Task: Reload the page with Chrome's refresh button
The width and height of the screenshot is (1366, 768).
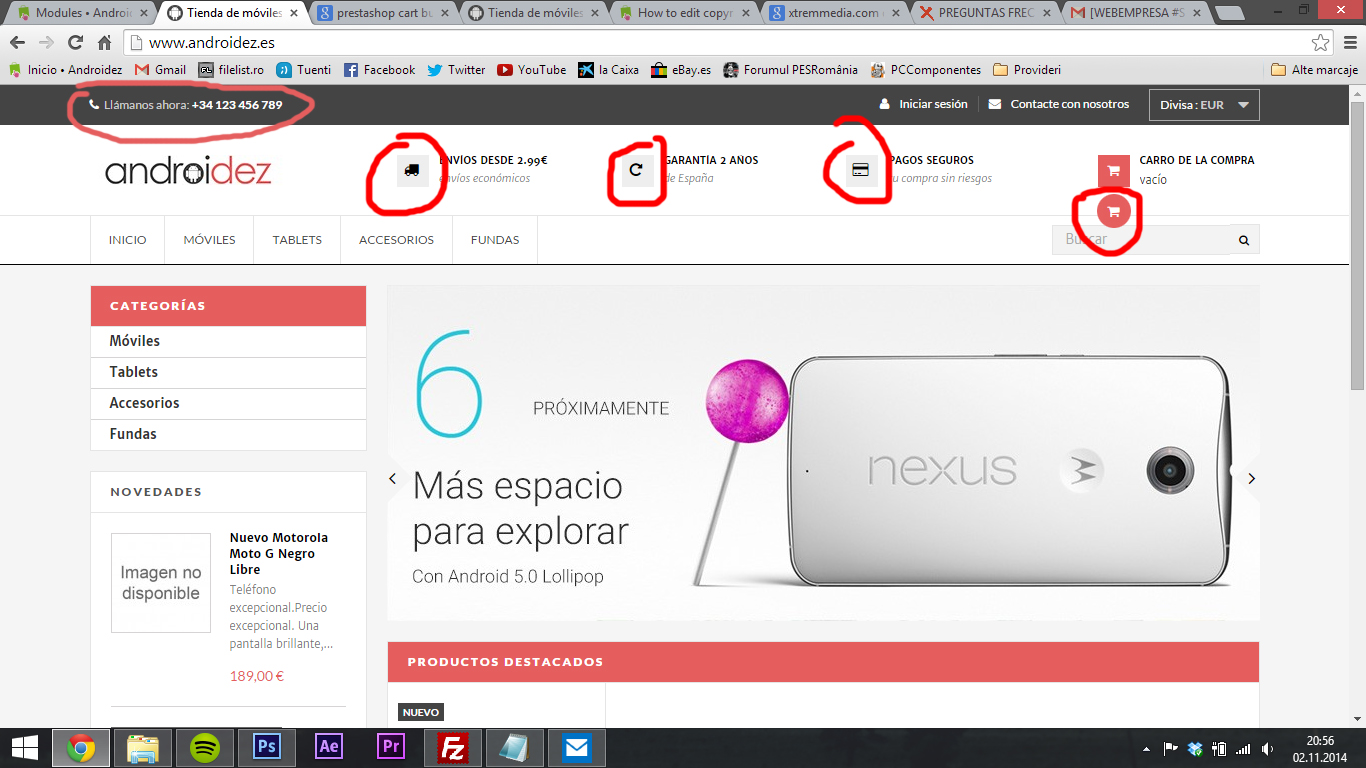Action: 75,43
